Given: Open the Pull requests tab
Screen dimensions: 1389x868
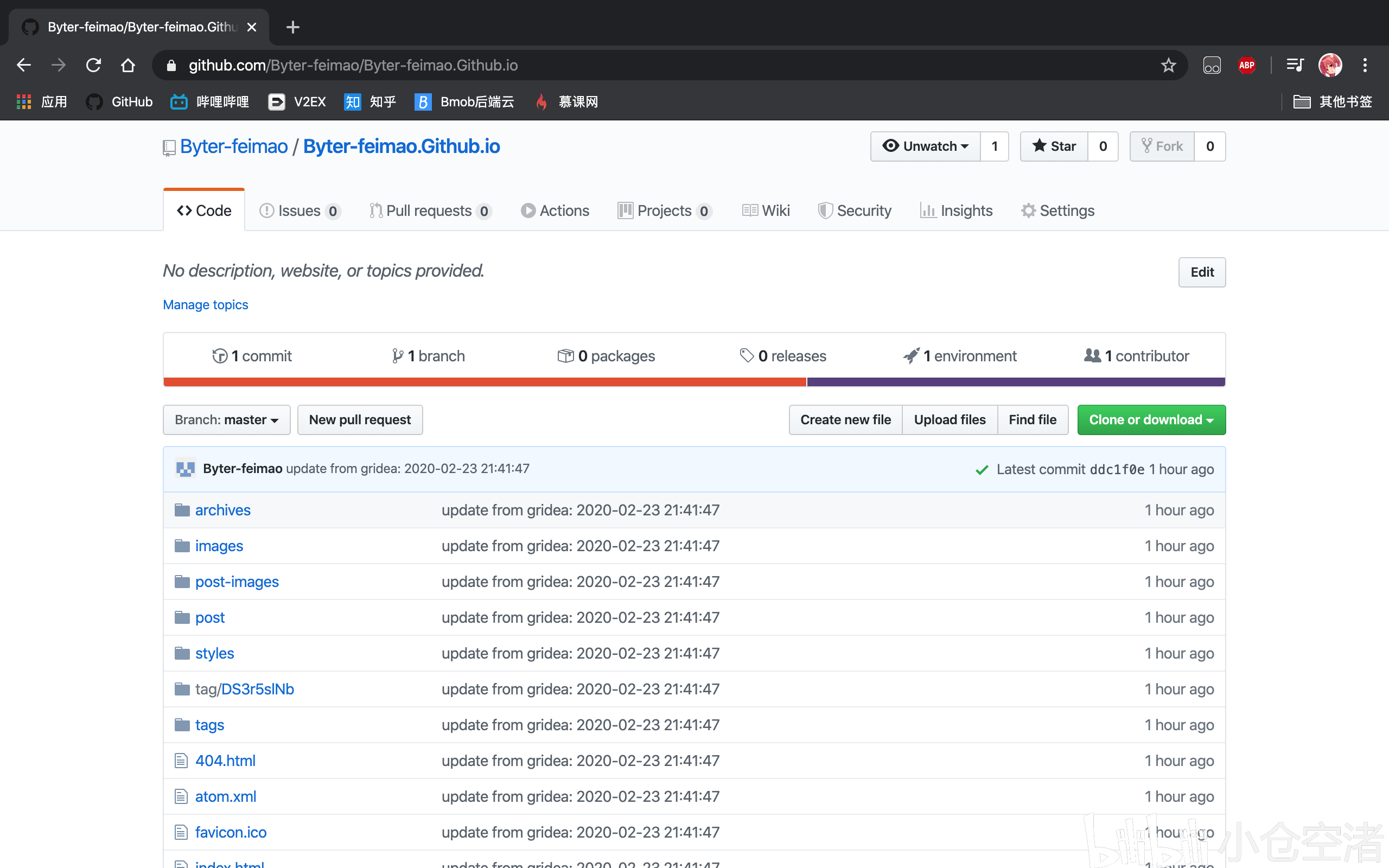Looking at the screenshot, I should coord(430,210).
